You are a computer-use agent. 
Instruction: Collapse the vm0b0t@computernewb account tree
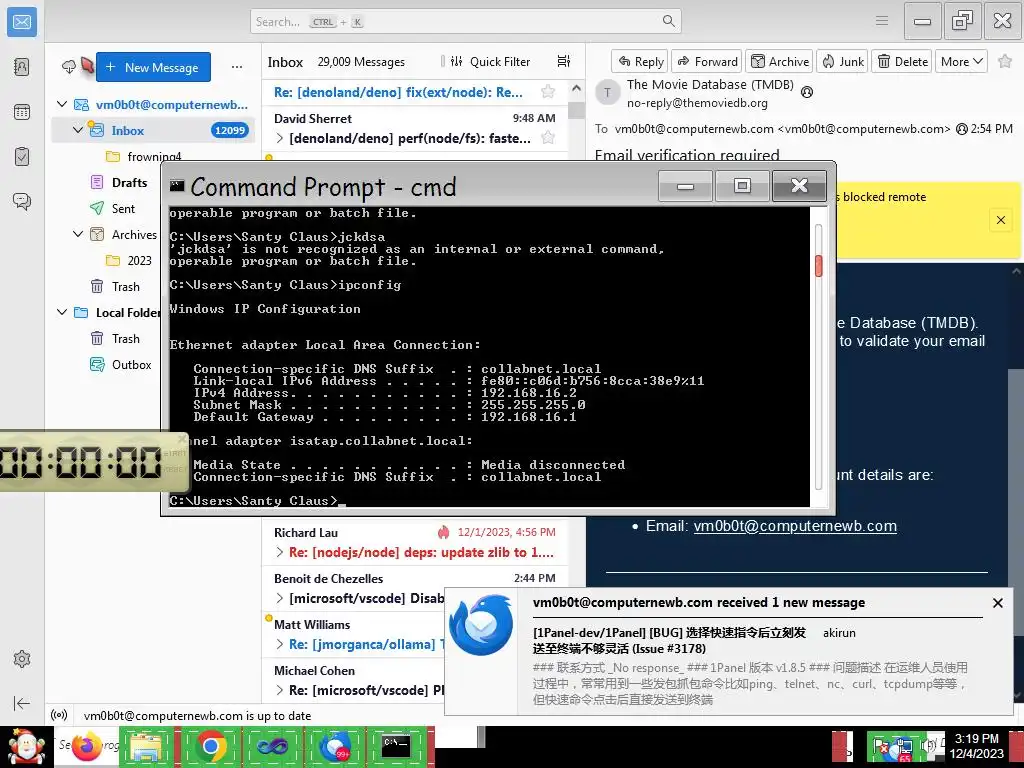(x=62, y=104)
